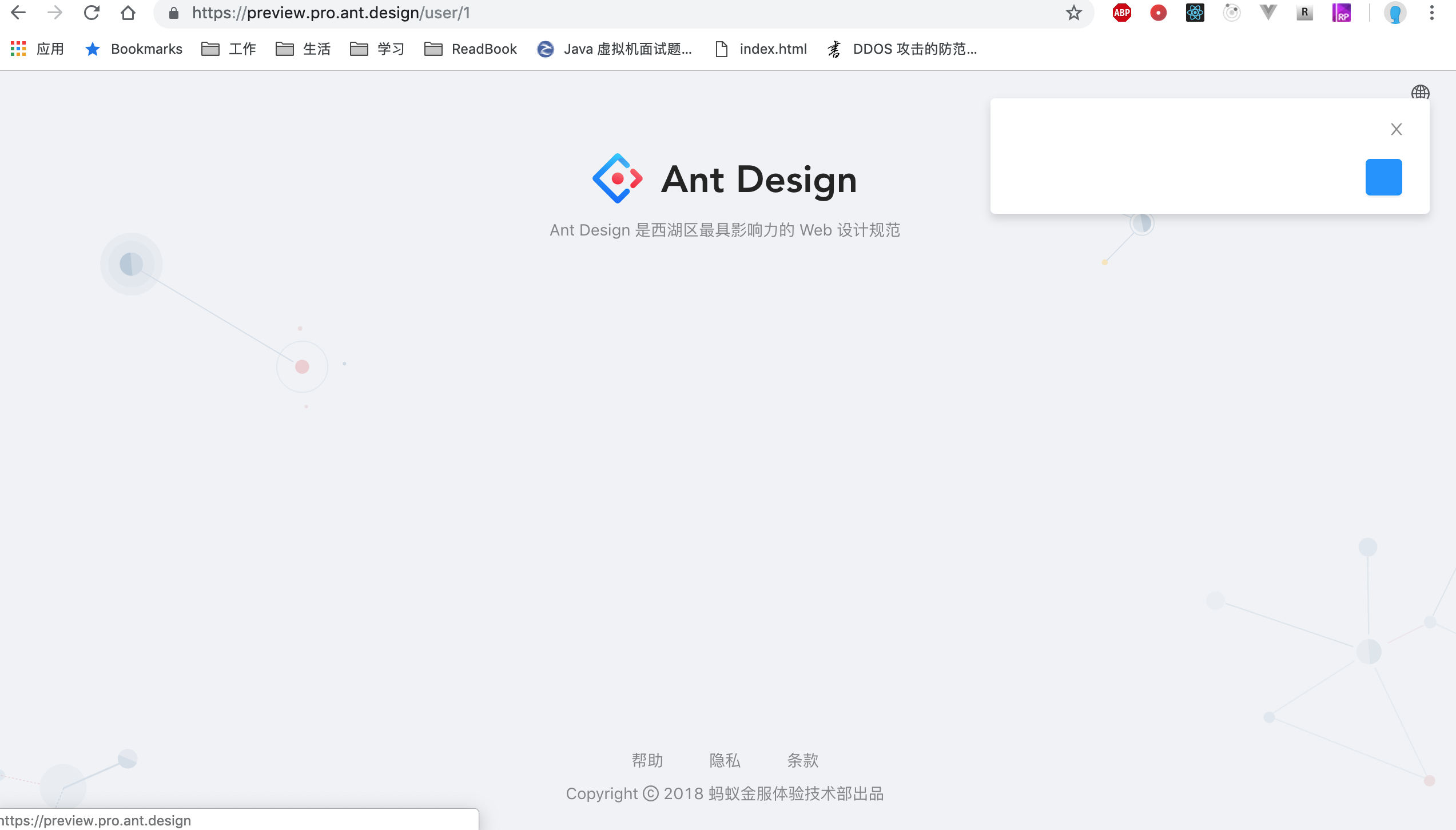Open the DDOS 攻击的防范 bookmark
The image size is (1456, 830).
click(902, 49)
